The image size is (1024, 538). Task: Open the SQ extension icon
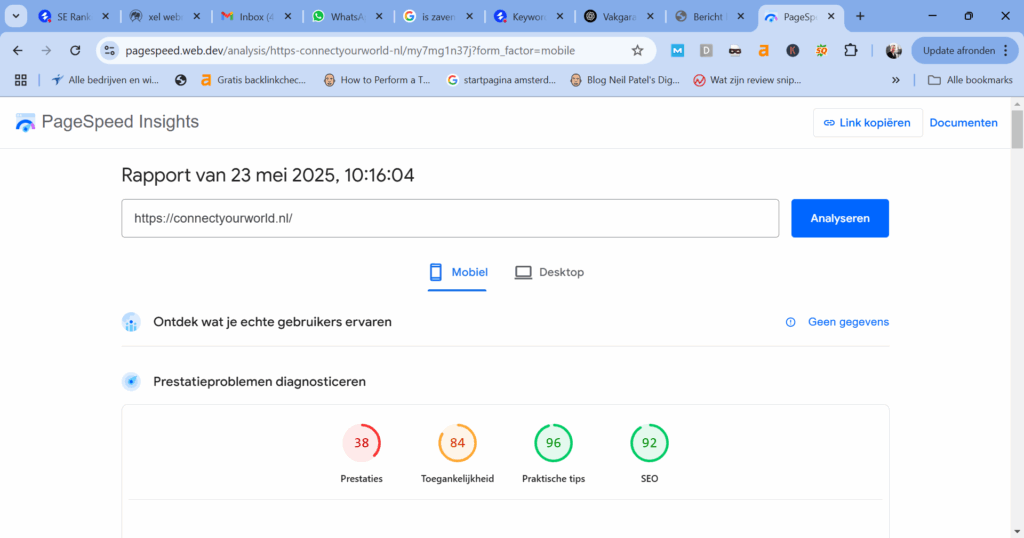822,50
